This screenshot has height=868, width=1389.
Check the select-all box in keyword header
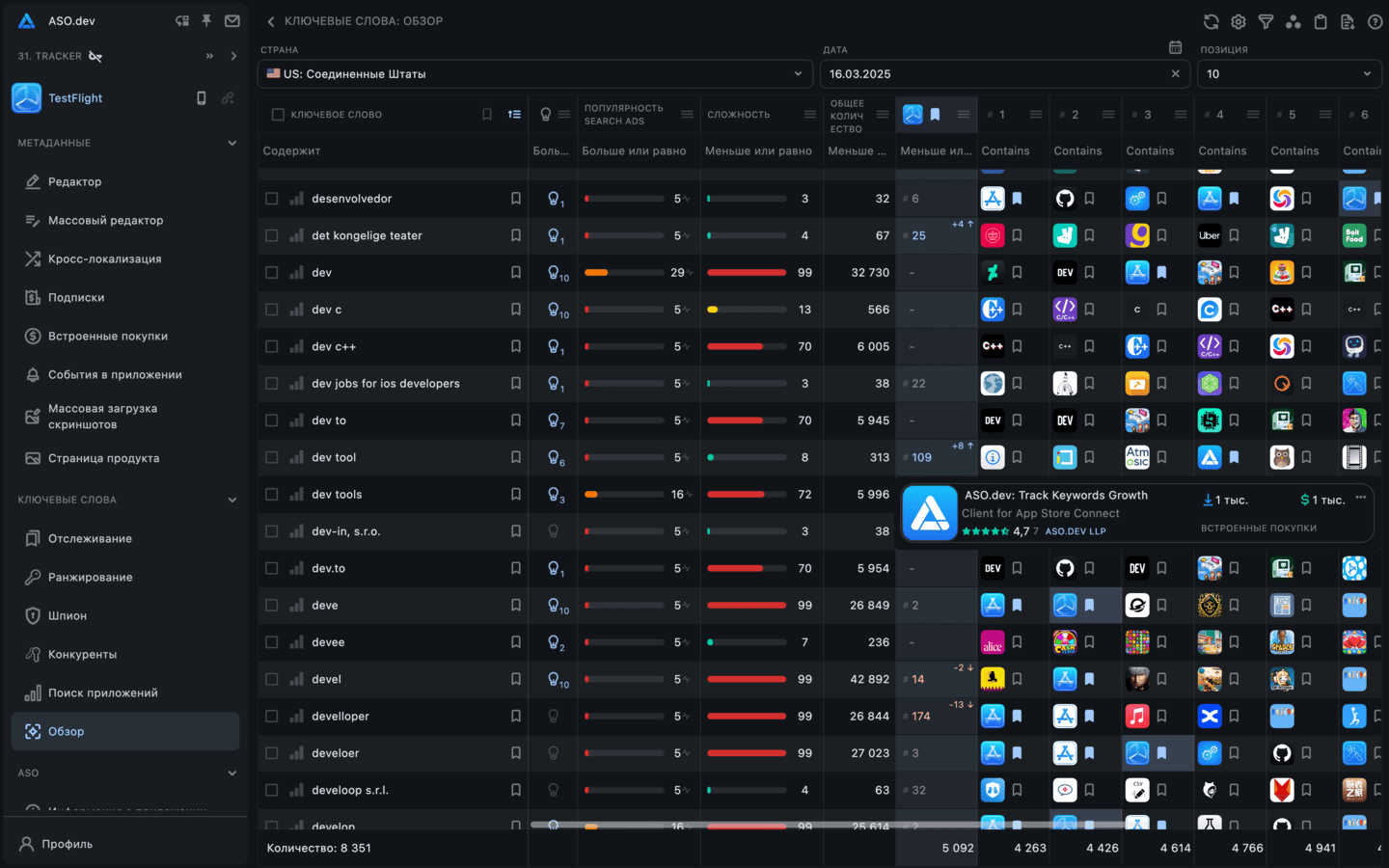(278, 115)
